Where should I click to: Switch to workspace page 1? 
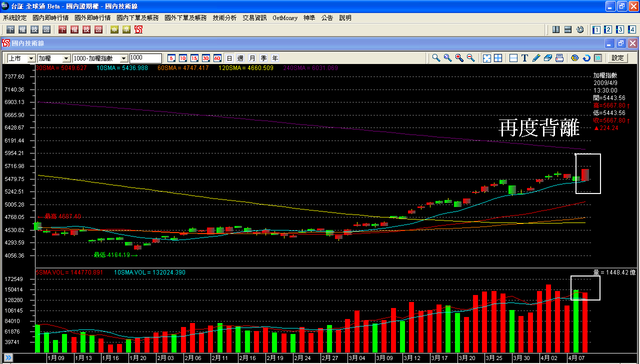coord(596,30)
